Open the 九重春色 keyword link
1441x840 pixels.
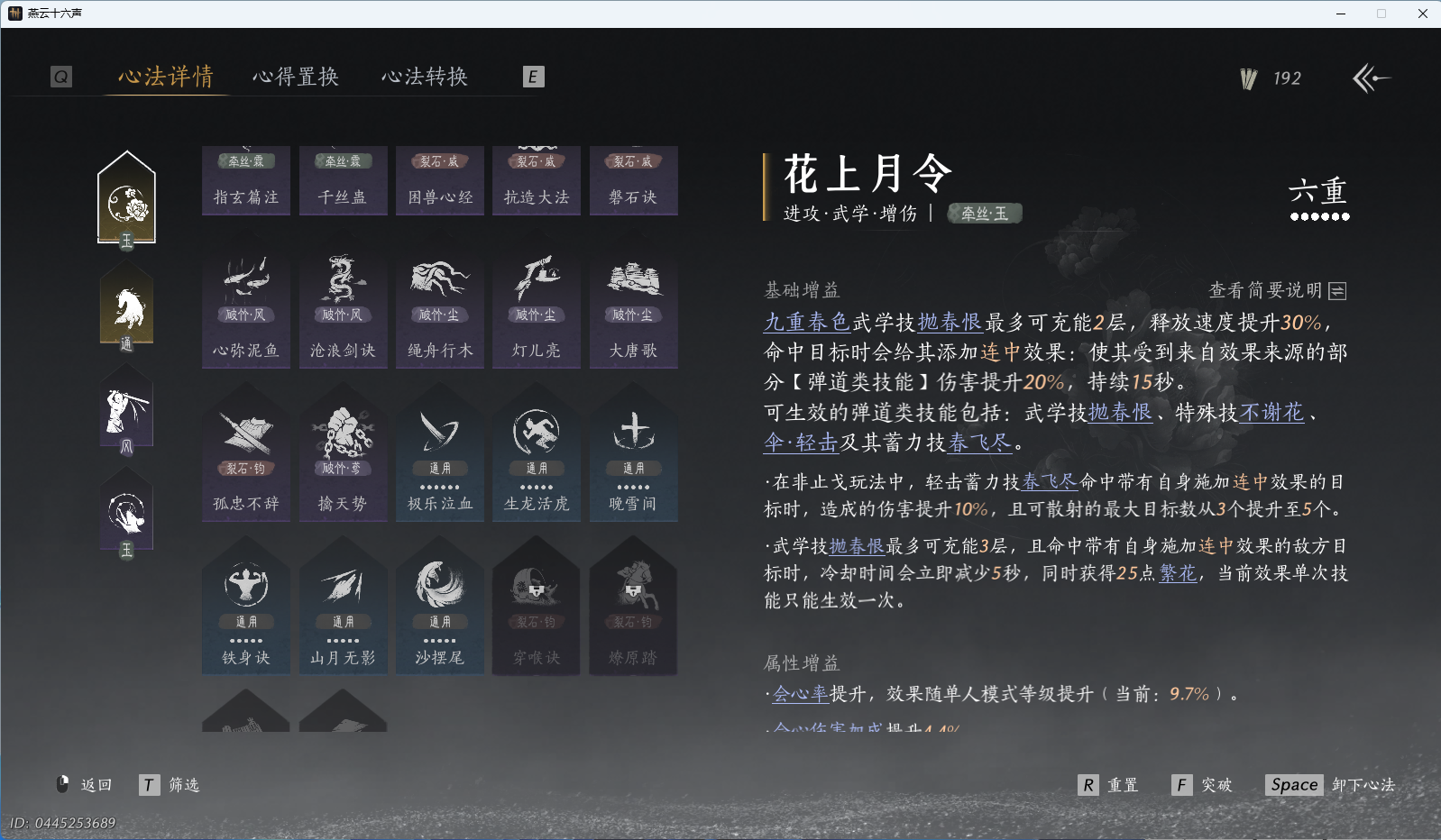806,323
